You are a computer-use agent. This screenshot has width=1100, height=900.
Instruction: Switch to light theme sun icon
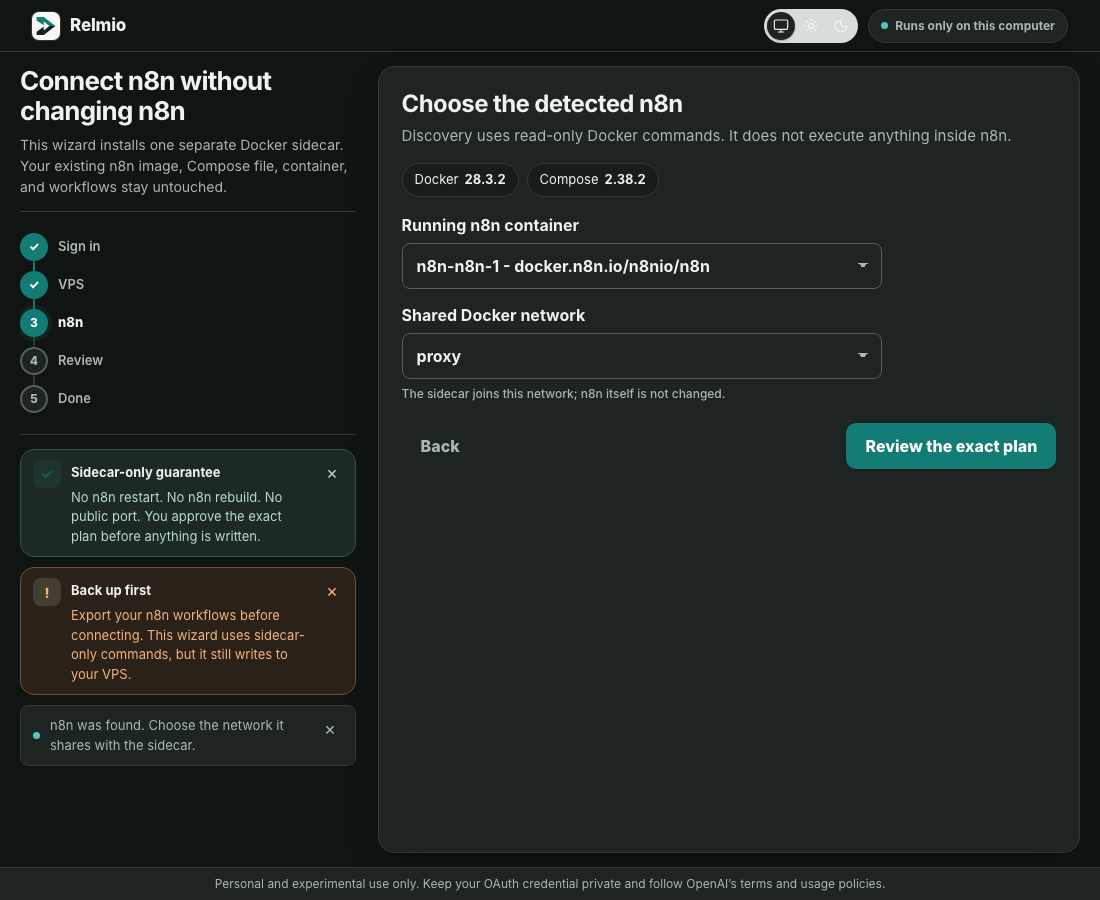(x=811, y=26)
